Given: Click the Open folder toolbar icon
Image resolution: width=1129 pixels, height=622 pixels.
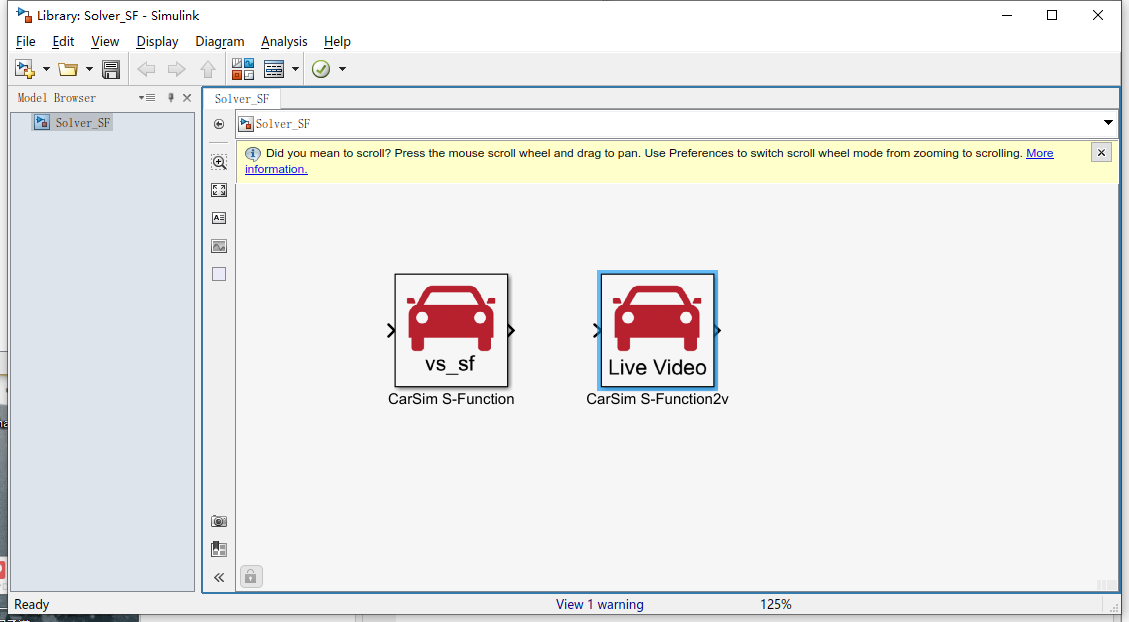Looking at the screenshot, I should [68, 69].
